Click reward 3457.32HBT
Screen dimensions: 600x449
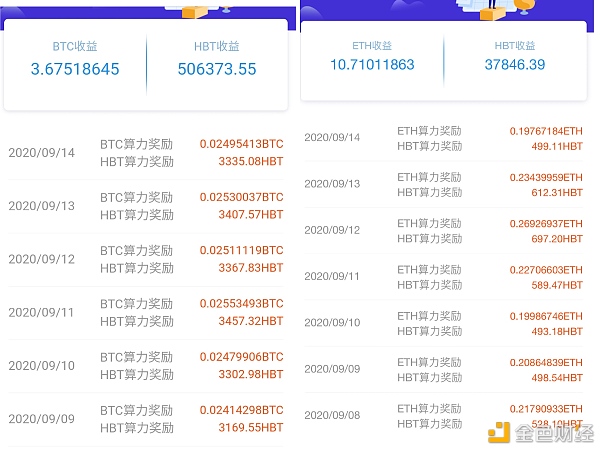[251, 321]
